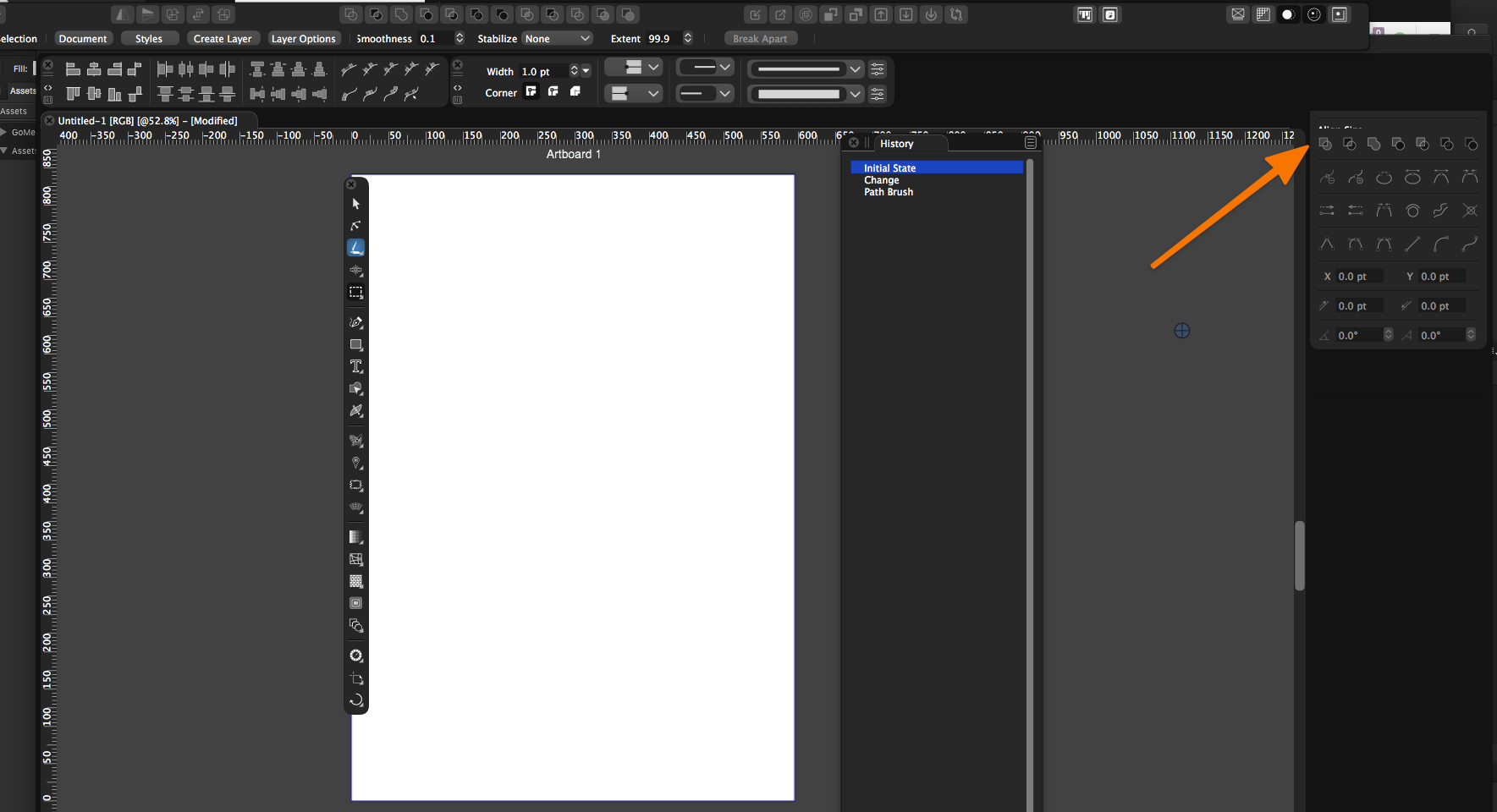Choose the Pen tool in toolbox
The width and height of the screenshot is (1497, 812).
click(x=356, y=322)
